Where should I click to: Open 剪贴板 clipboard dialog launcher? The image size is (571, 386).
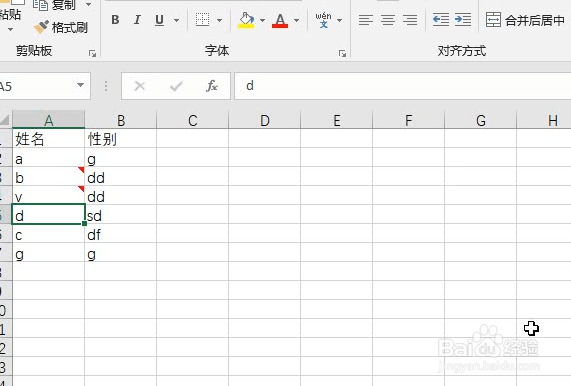pos(92,54)
